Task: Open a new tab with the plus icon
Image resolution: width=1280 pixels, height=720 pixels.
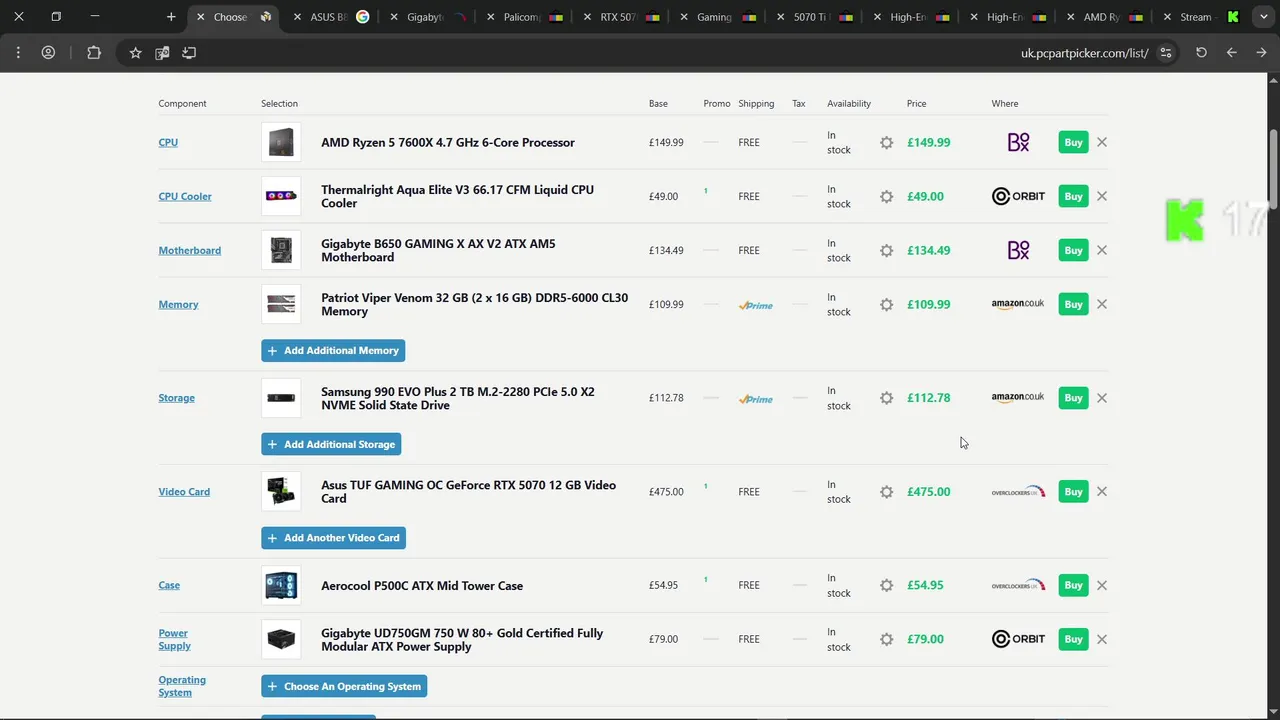Action: [x=171, y=17]
